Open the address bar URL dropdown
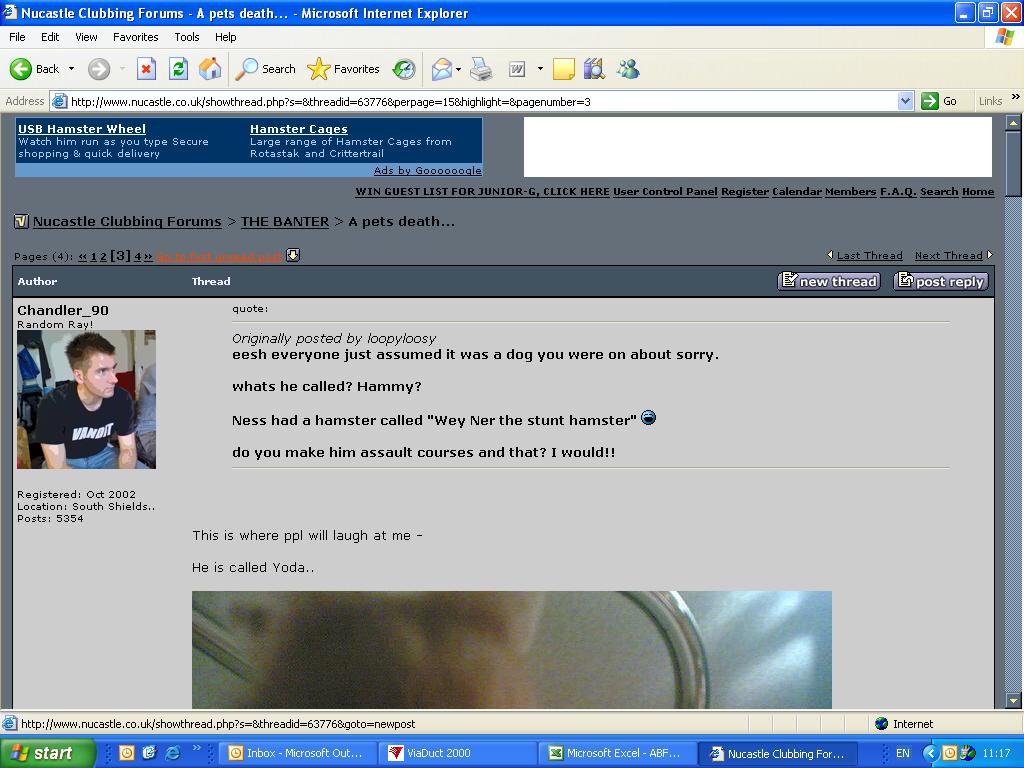 point(905,101)
